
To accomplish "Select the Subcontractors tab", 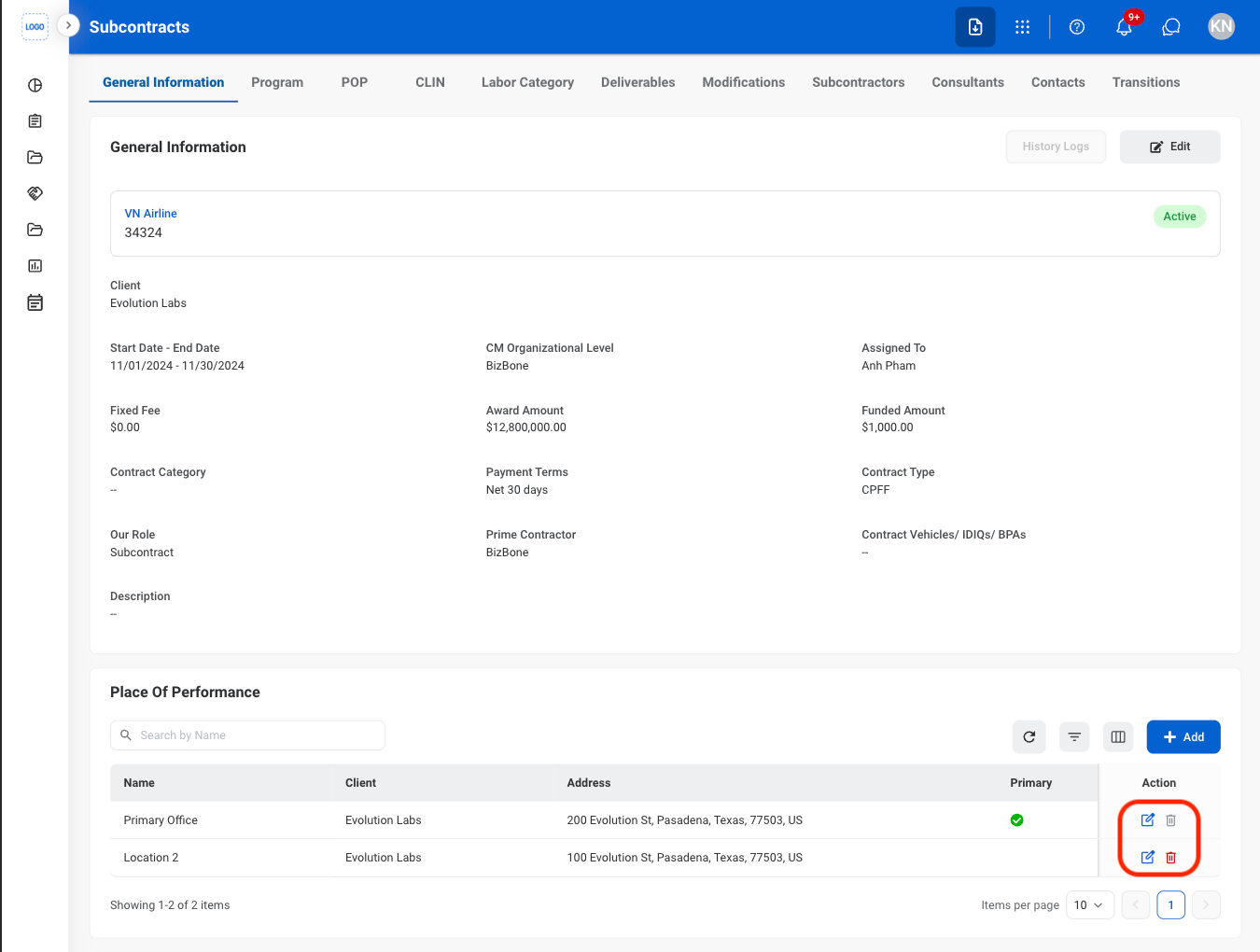I will tap(859, 82).
